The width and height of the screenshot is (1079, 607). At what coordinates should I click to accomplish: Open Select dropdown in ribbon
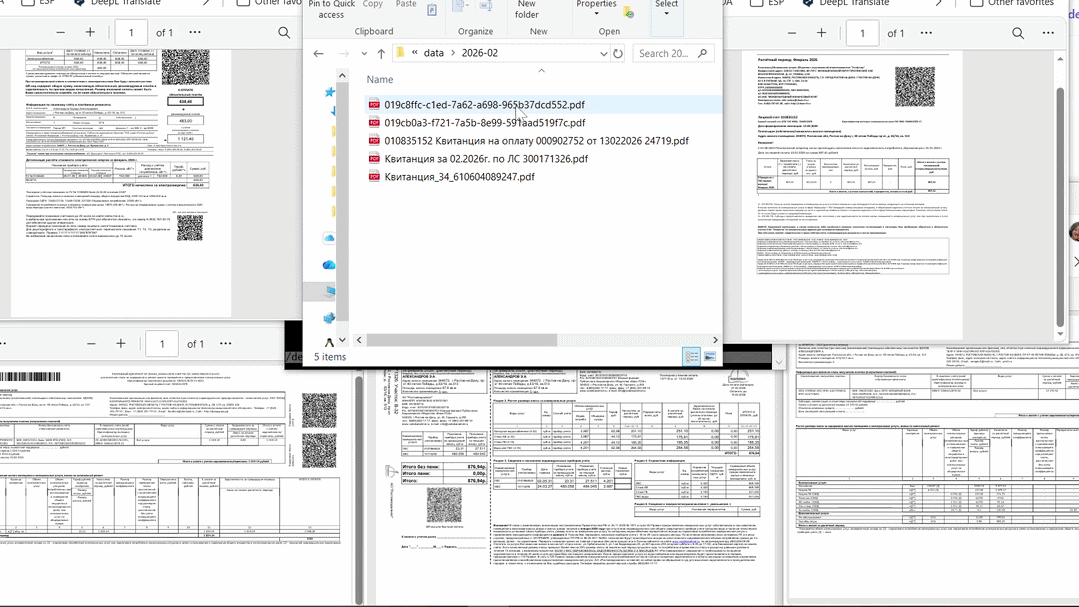(x=666, y=8)
